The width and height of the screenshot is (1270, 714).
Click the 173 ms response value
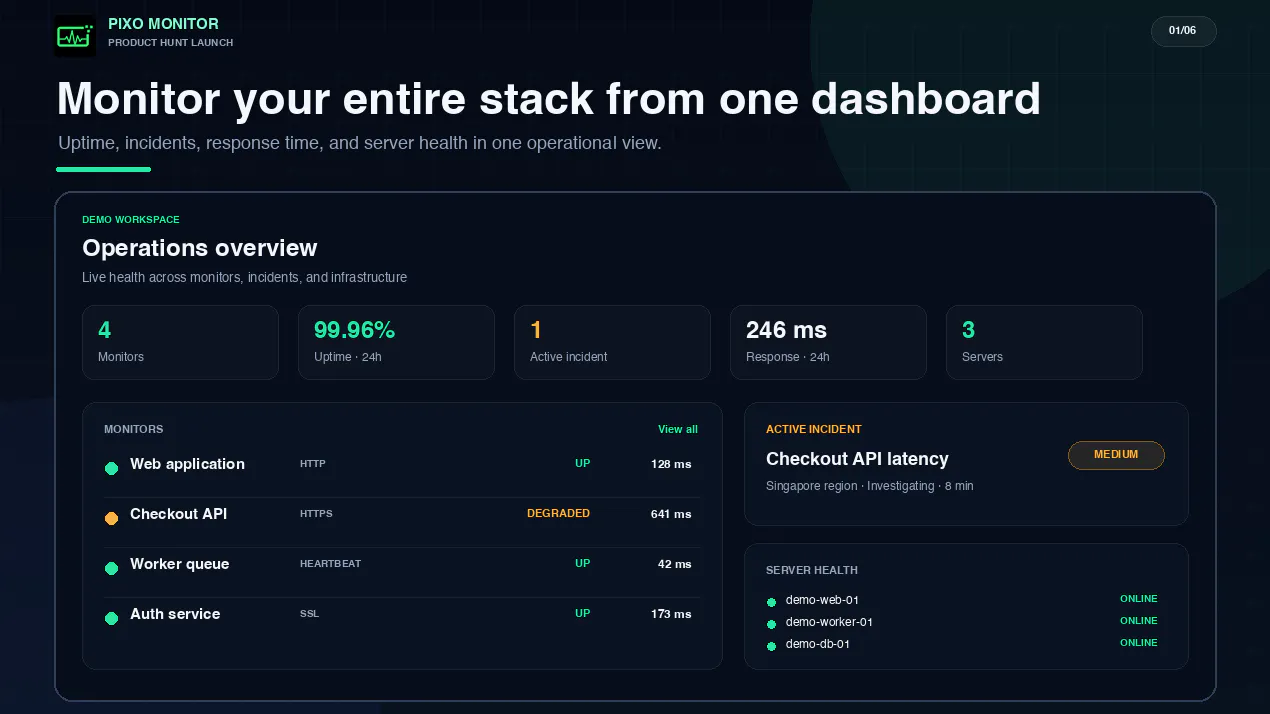point(671,614)
